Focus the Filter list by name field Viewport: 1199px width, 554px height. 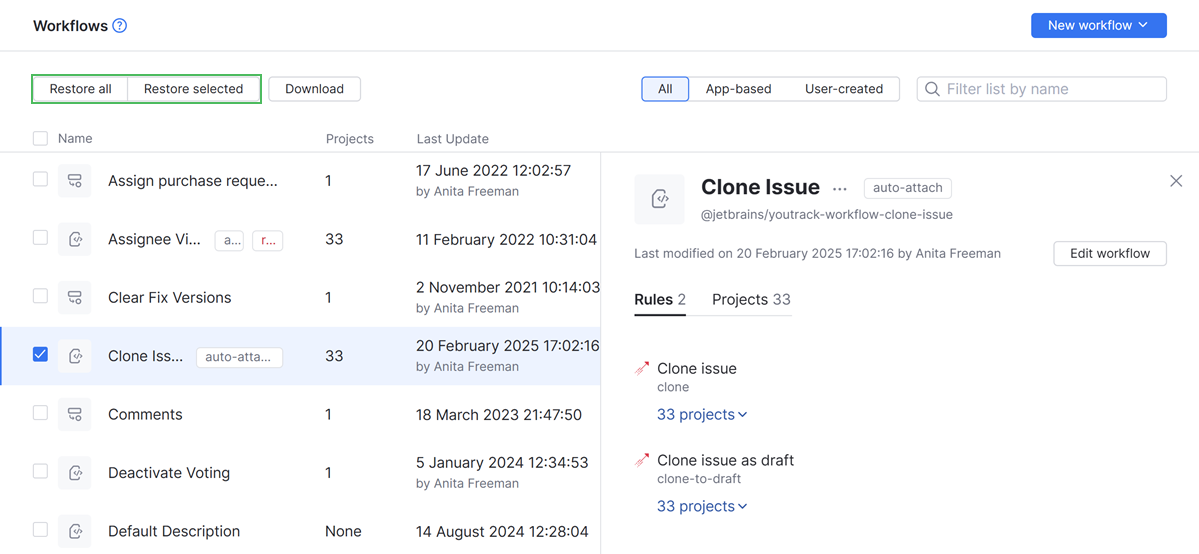coord(1052,89)
